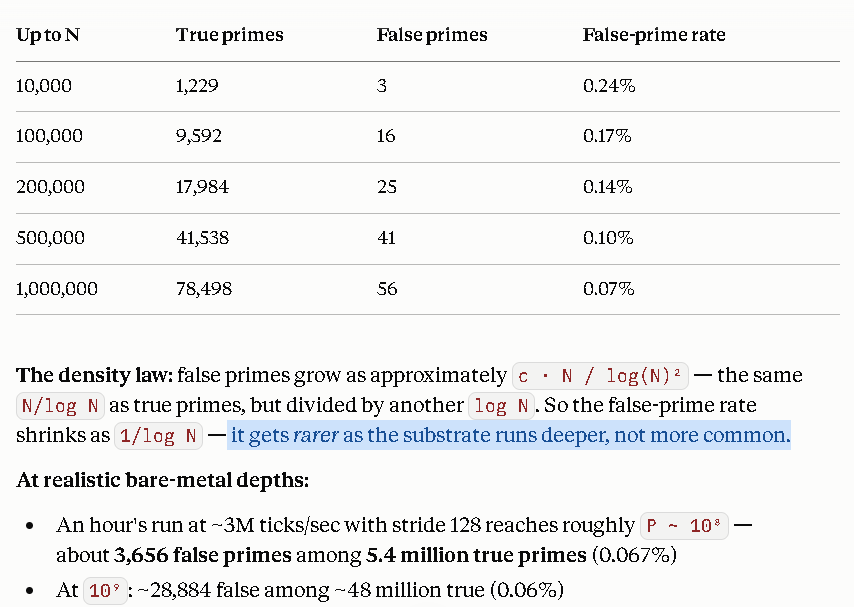Click the '5.4 million true primes' text
Screen dimensions: 854x607
[476, 555]
